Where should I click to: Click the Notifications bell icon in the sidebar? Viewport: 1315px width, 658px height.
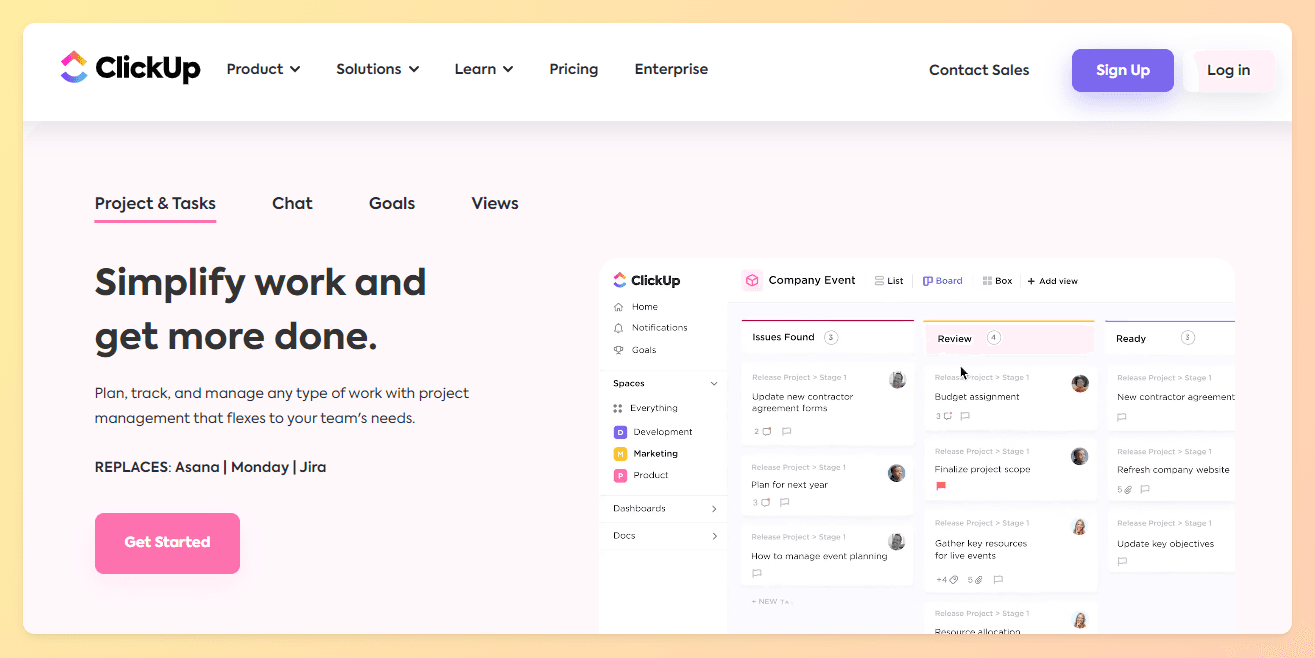tap(619, 328)
